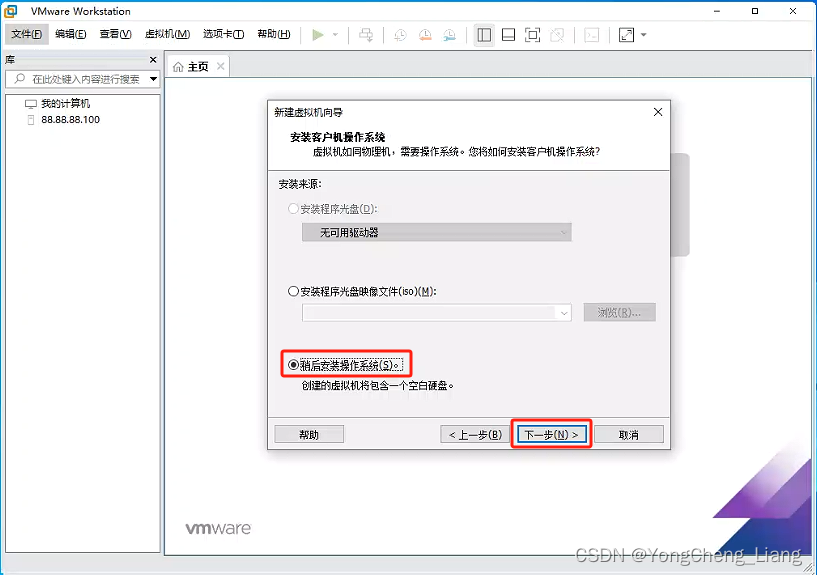
Task: Select 安装程序光盘映像文件(iso) radio button
Action: [x=293, y=291]
